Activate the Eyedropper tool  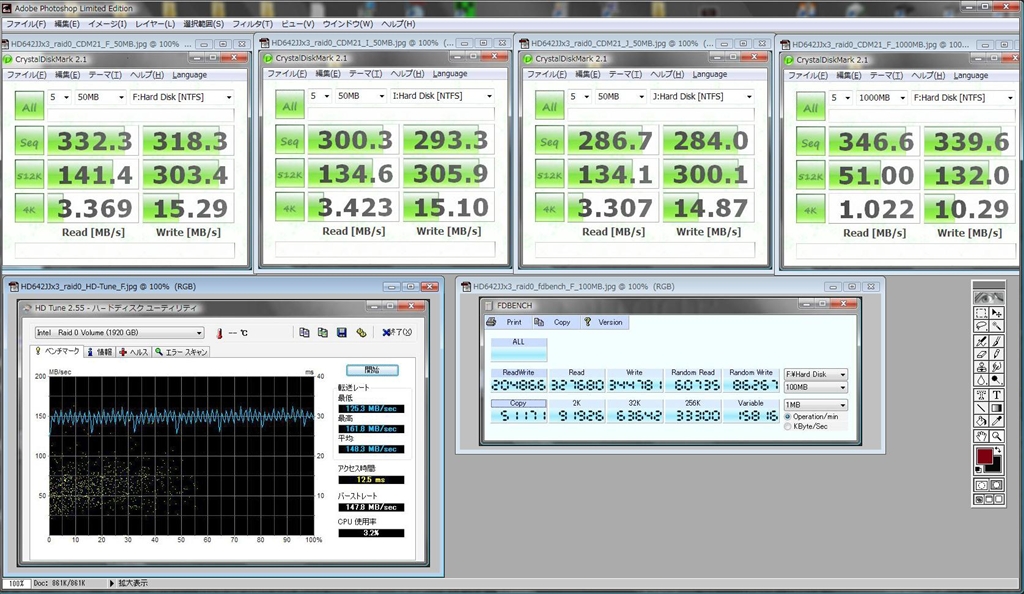point(997,422)
